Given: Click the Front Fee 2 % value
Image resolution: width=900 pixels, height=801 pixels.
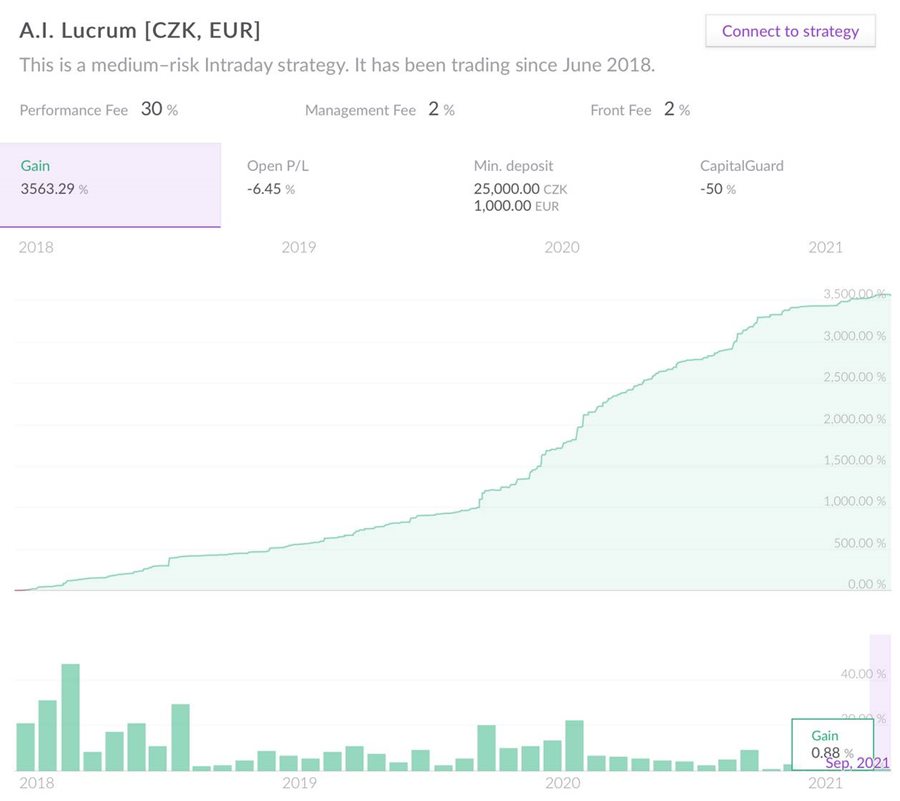Looking at the screenshot, I should pyautogui.click(x=677, y=109).
